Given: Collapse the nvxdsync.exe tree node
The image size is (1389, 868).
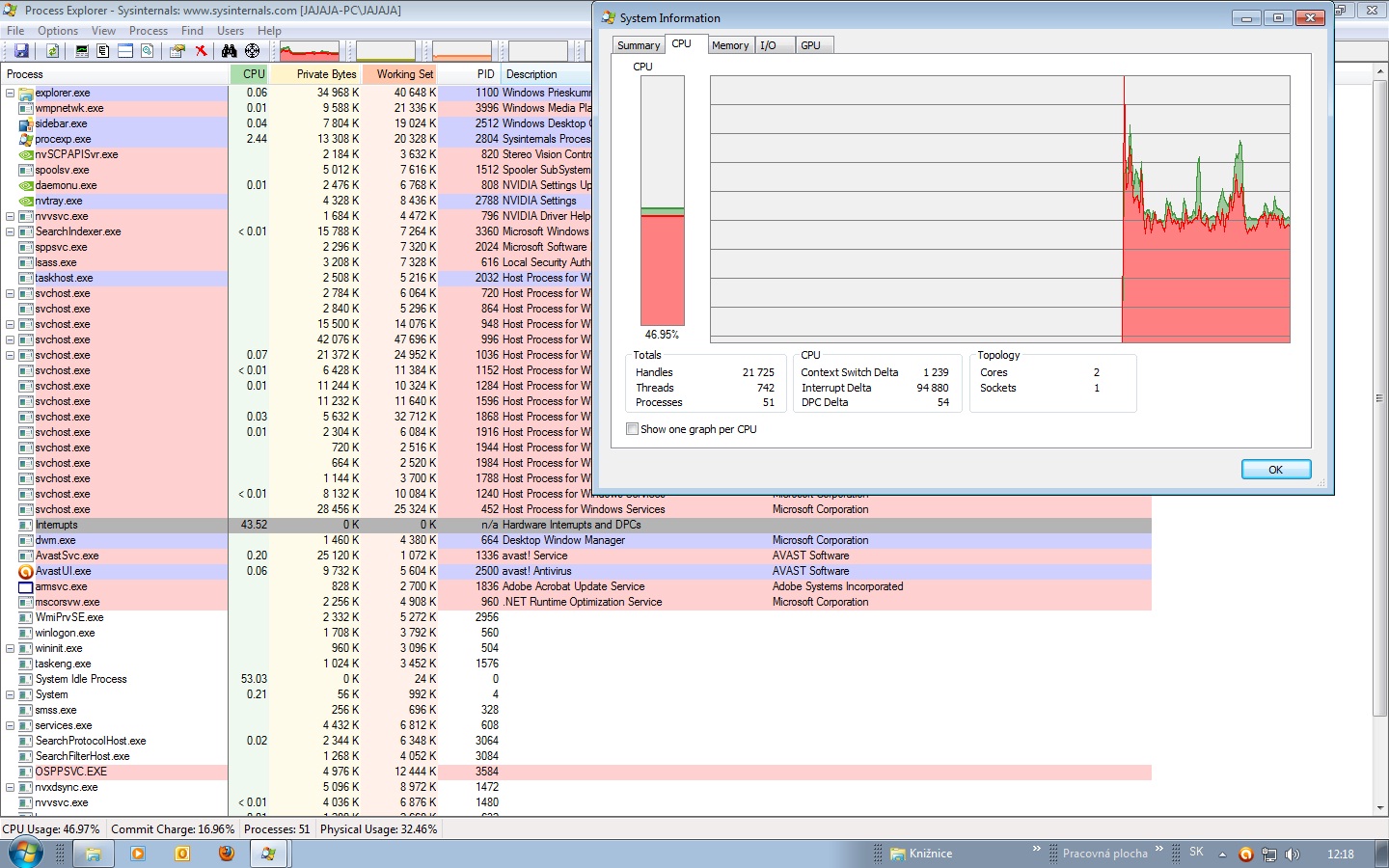Looking at the screenshot, I should pyautogui.click(x=10, y=787).
